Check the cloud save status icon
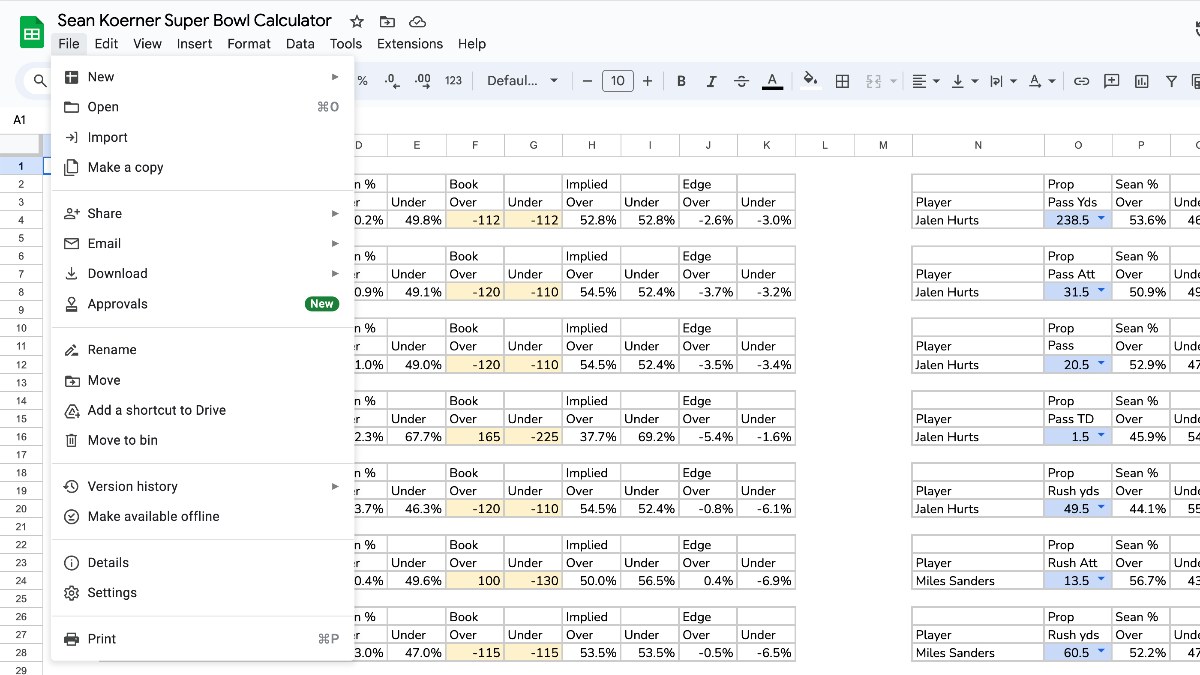This screenshot has height=675, width=1200. click(418, 21)
